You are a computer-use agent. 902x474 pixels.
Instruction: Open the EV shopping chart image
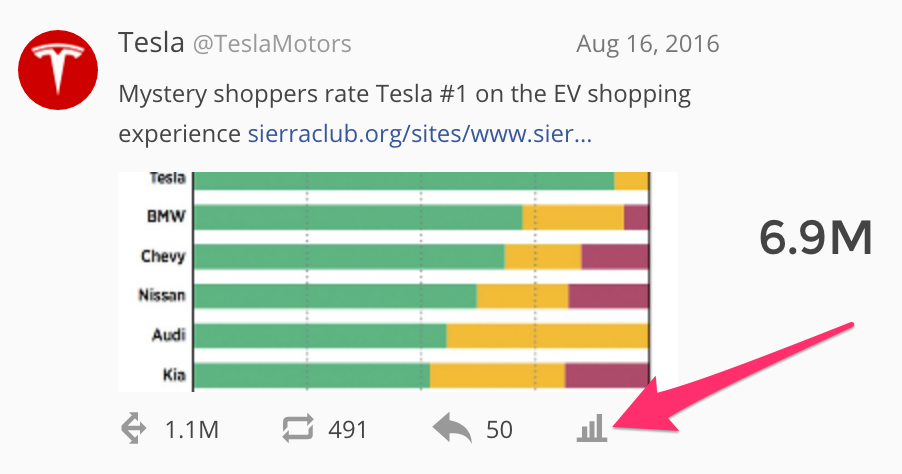(398, 282)
